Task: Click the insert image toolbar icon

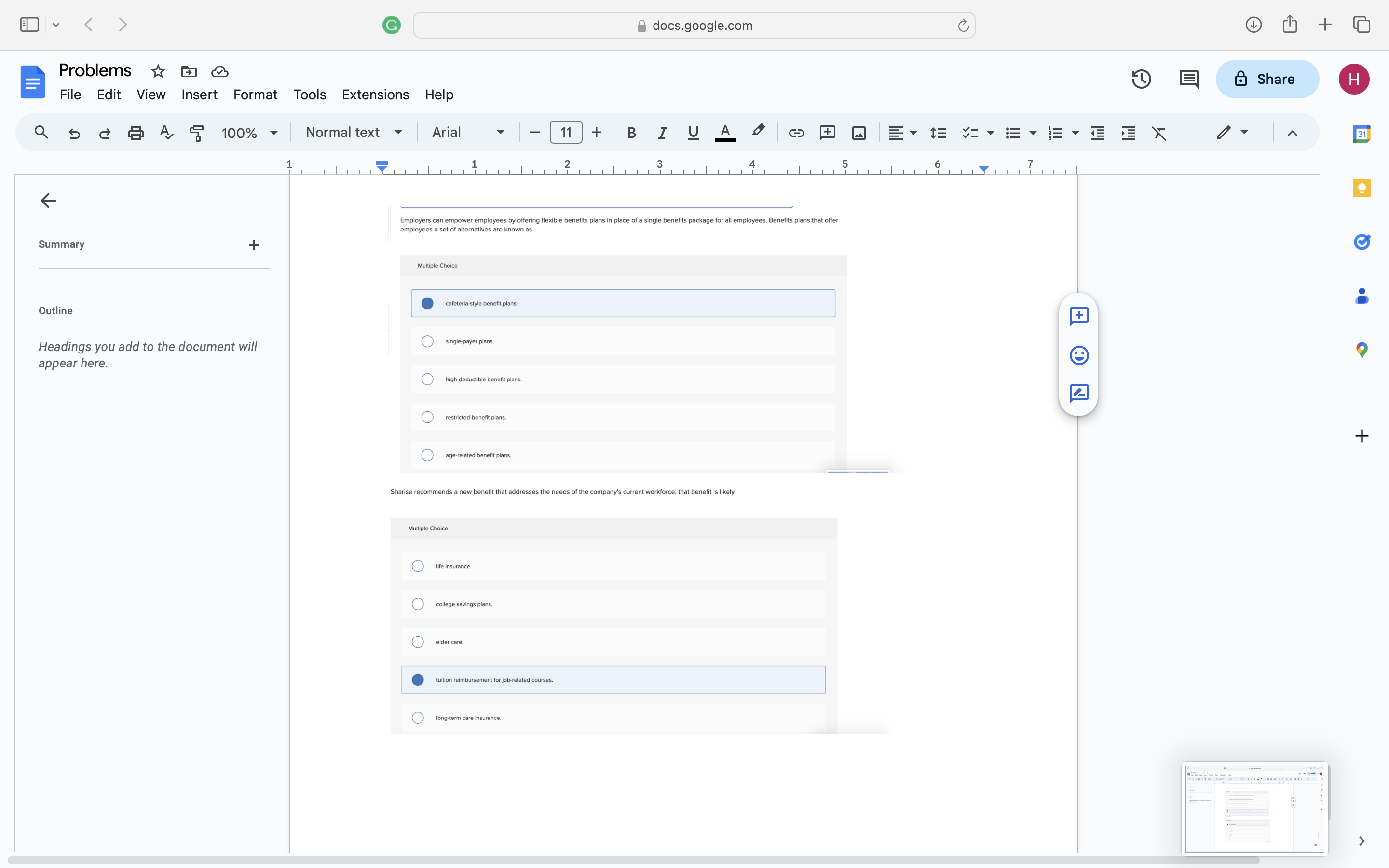Action: pyautogui.click(x=858, y=133)
